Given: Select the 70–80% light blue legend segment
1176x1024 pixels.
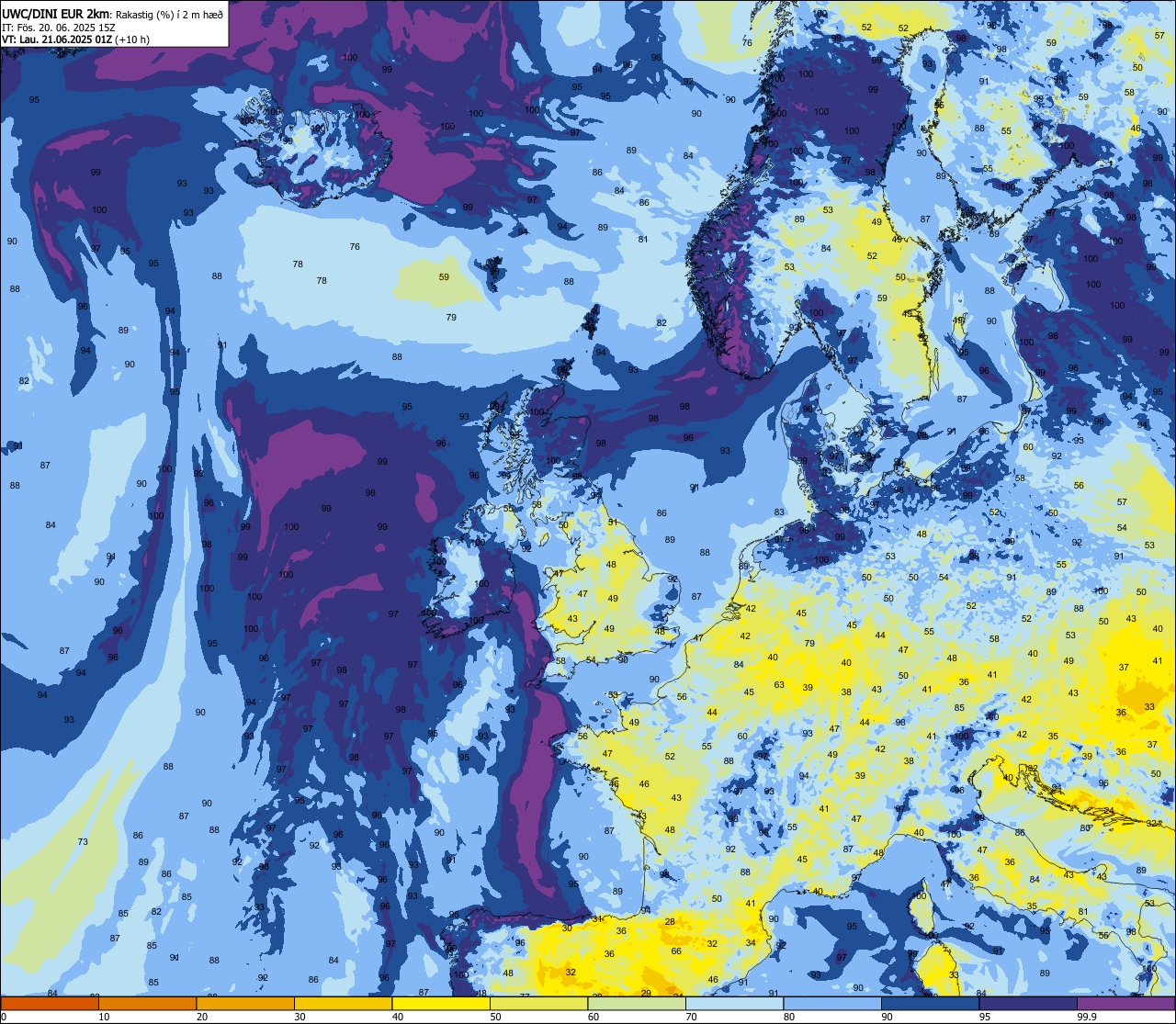Looking at the screenshot, I should click(x=733, y=1003).
